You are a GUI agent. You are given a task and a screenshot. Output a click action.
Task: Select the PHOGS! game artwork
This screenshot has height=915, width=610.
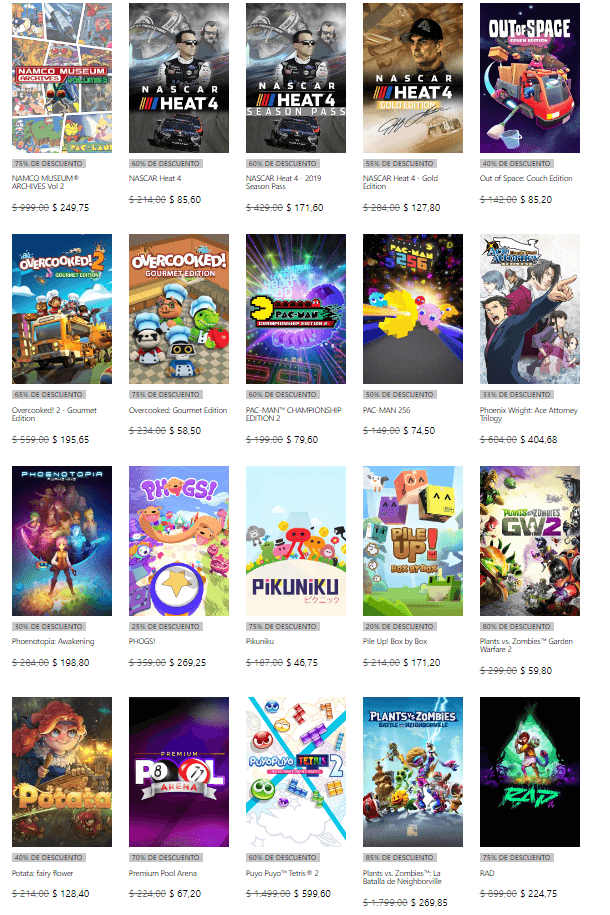pos(179,540)
